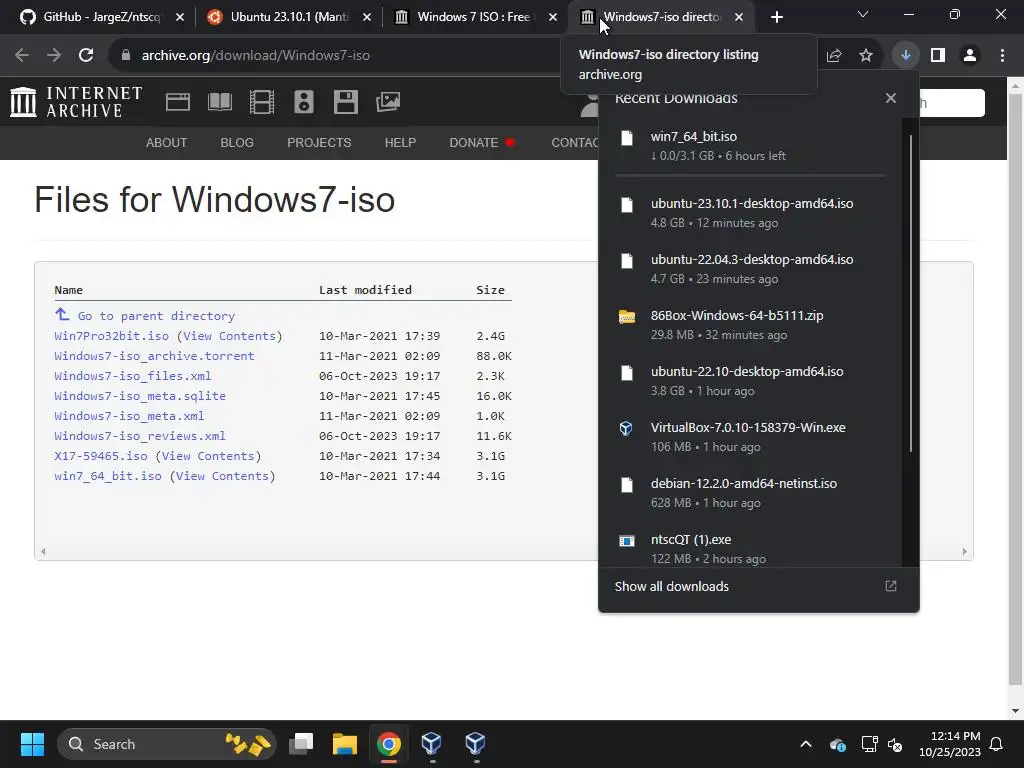Open the Internet Archive software floppy icon
The width and height of the screenshot is (1024, 768).
point(345,102)
